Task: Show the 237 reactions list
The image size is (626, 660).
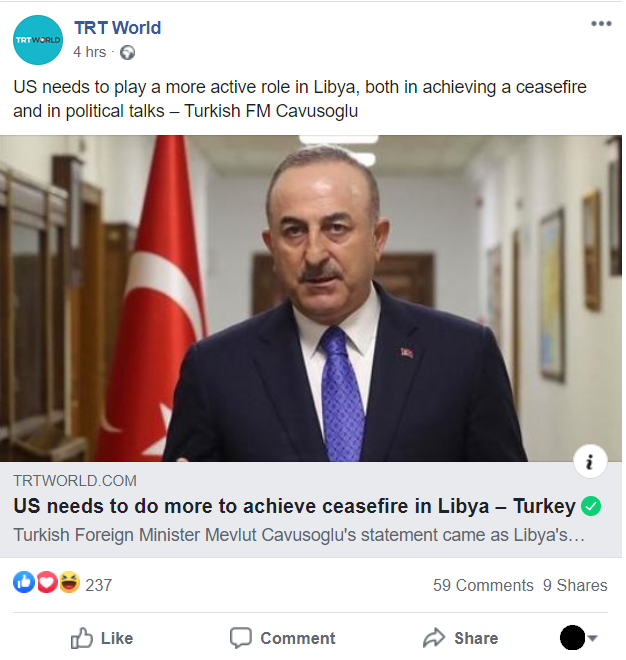Action: pos(99,585)
